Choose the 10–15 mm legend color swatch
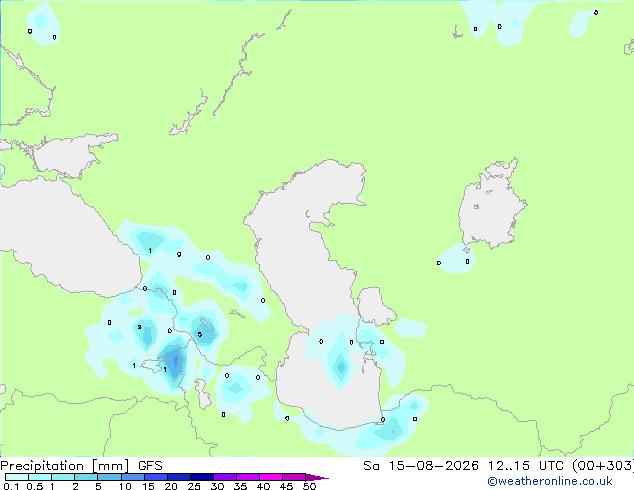This screenshot has width=634, height=490. click(133, 477)
